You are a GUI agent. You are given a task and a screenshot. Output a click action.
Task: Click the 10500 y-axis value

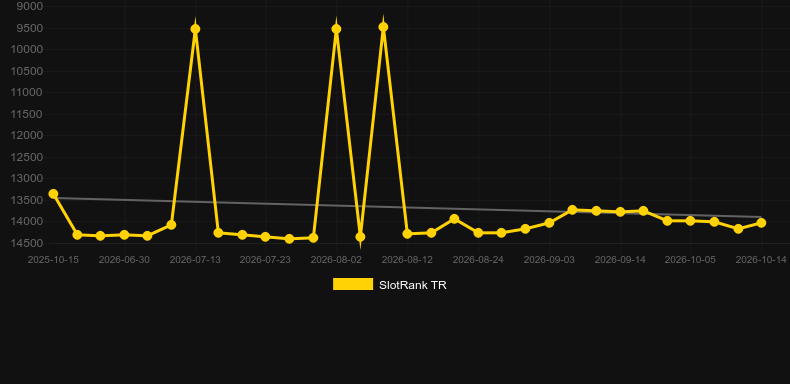coord(27,71)
